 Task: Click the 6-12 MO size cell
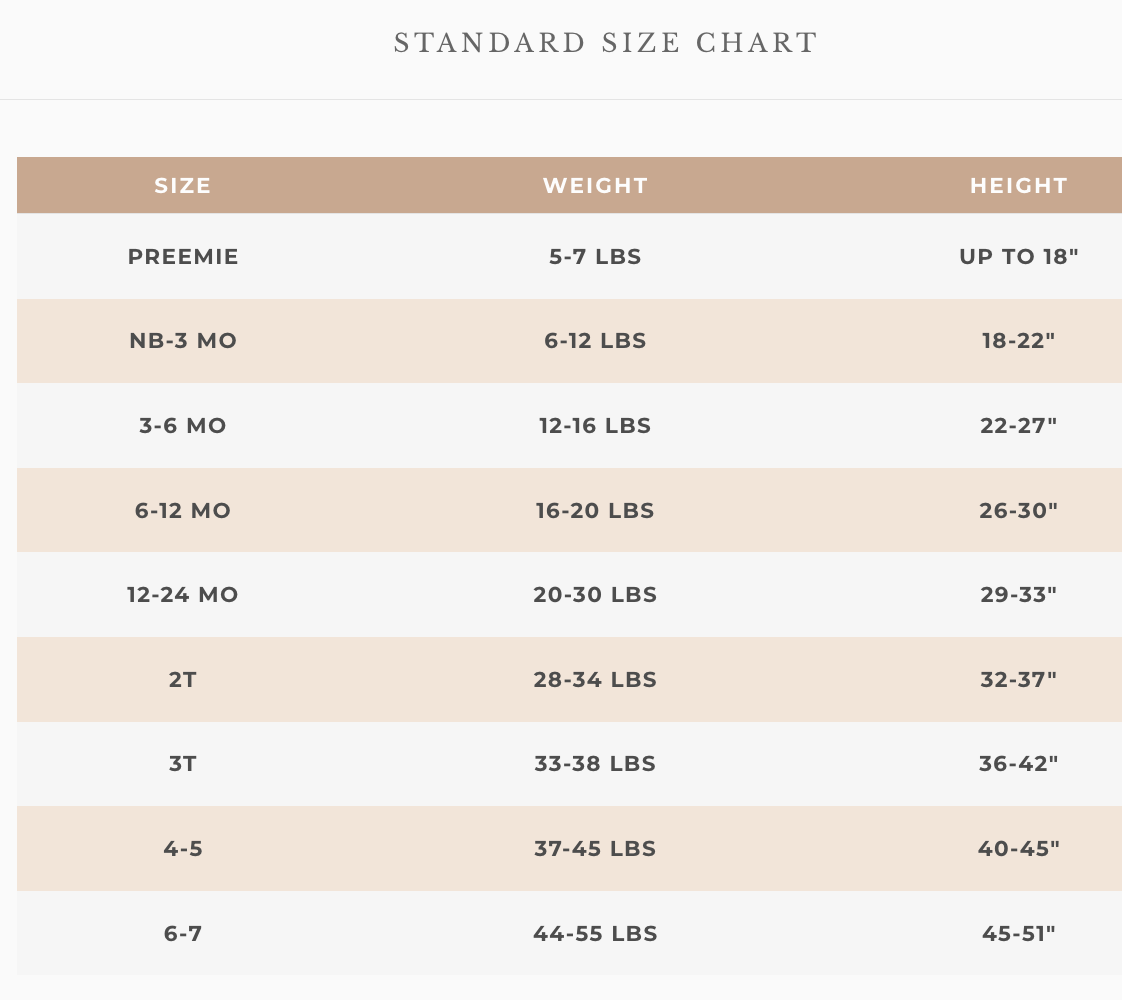click(183, 511)
